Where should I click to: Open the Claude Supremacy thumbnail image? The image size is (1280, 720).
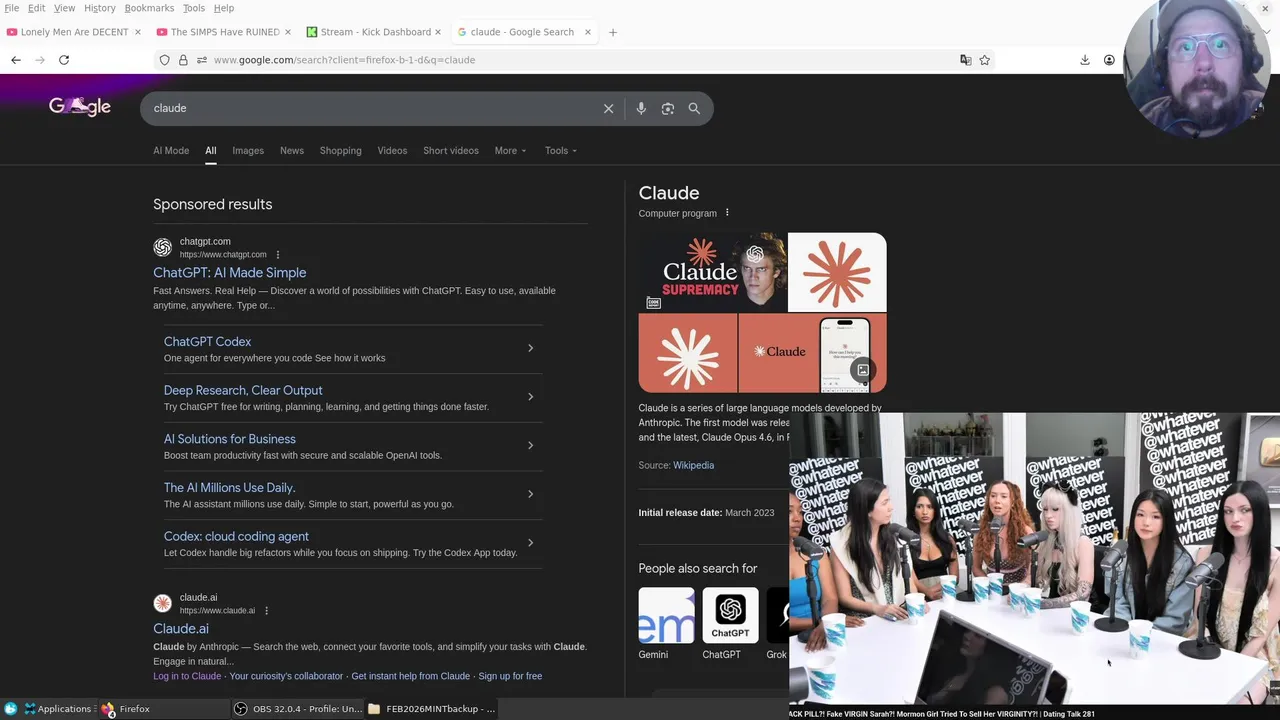coord(712,272)
